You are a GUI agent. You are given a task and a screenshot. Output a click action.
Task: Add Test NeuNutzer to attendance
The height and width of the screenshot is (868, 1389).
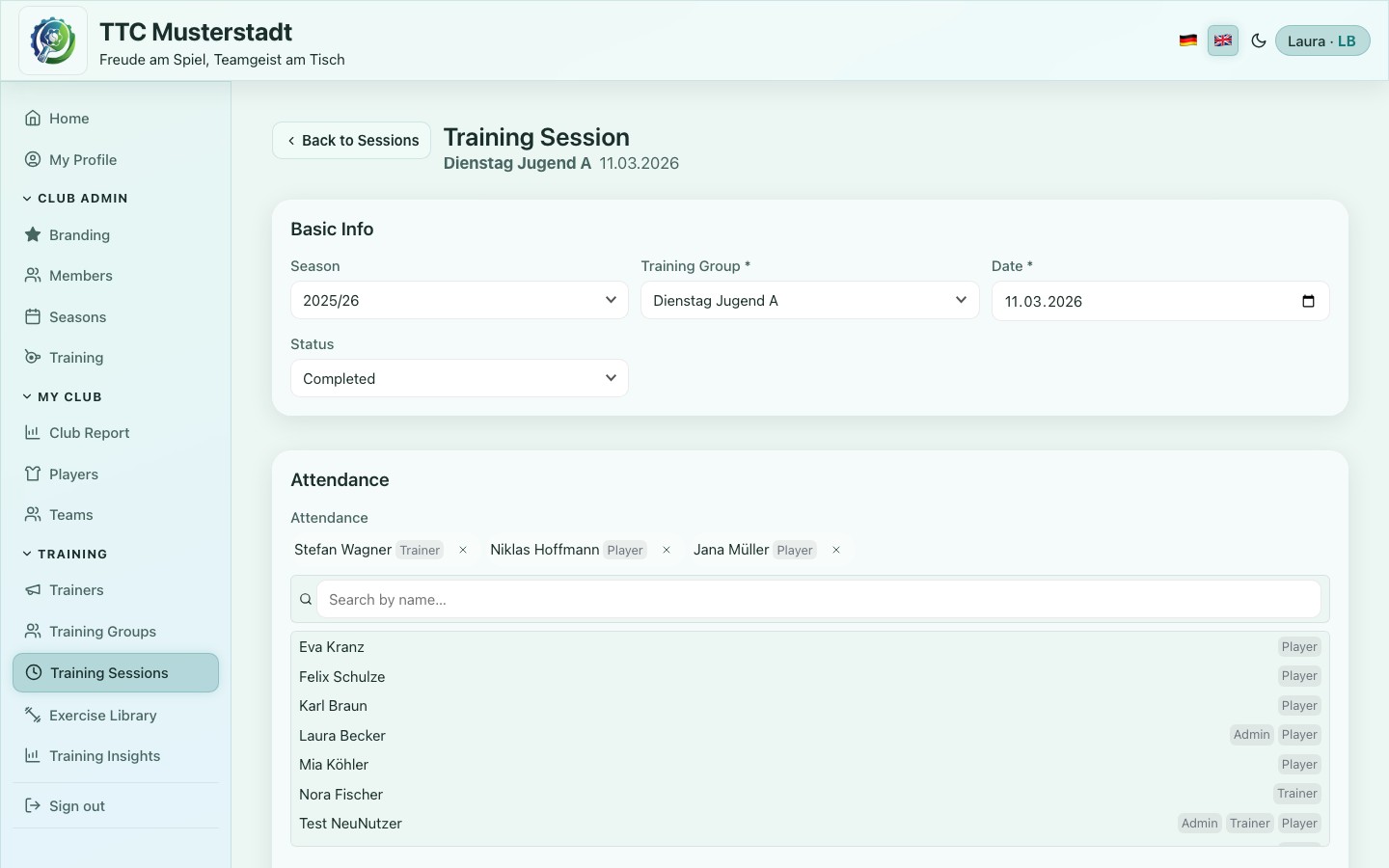tap(809, 824)
